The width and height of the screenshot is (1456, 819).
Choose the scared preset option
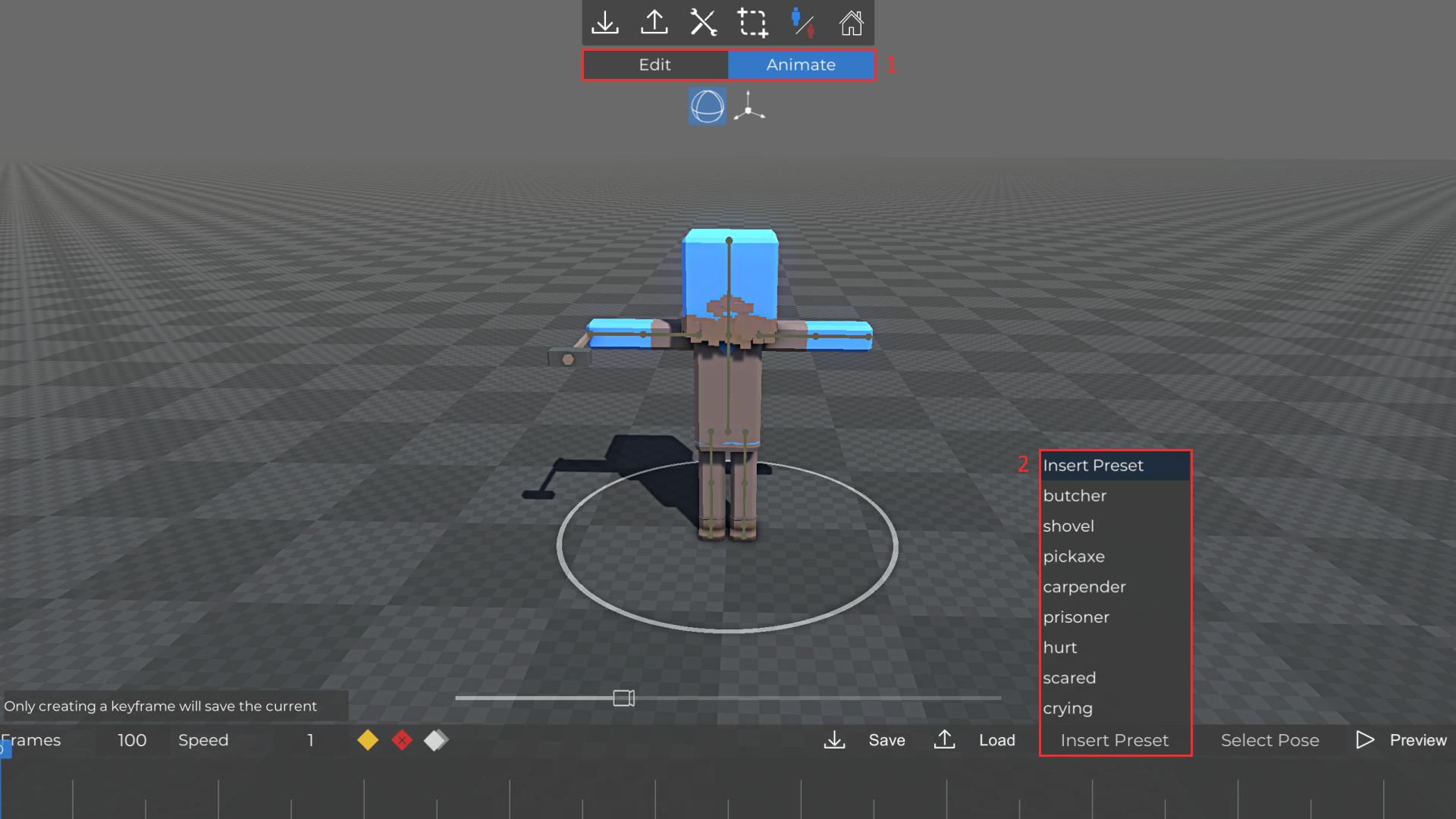pos(1069,678)
